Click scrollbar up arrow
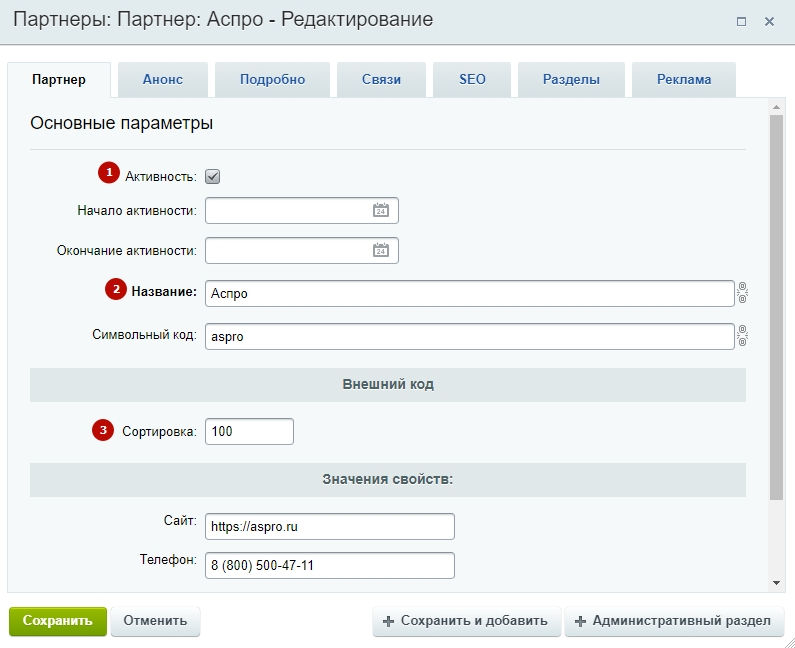 (776, 107)
